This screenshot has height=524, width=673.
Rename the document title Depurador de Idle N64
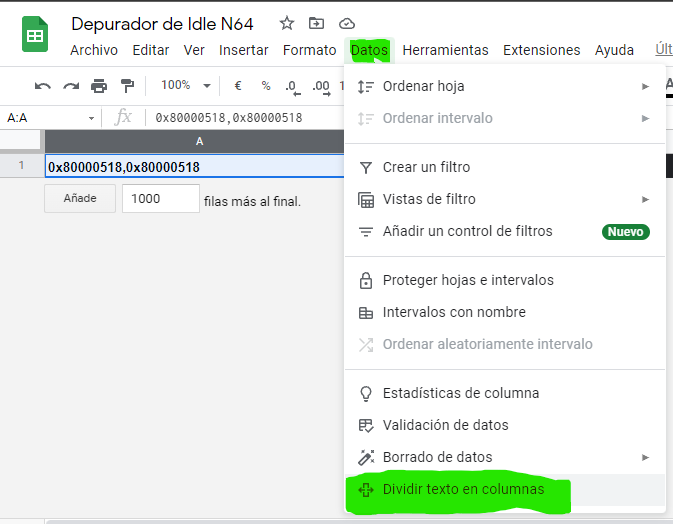point(162,24)
